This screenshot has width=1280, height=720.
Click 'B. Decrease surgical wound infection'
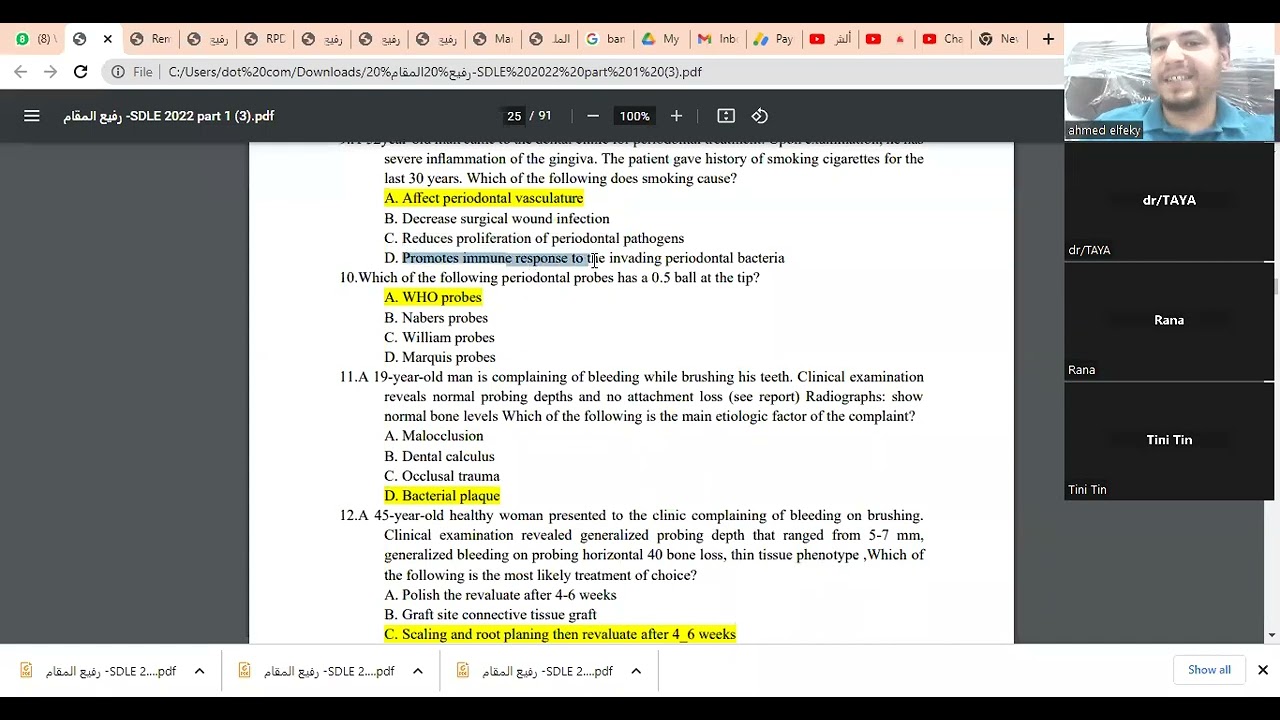pyautogui.click(x=497, y=219)
